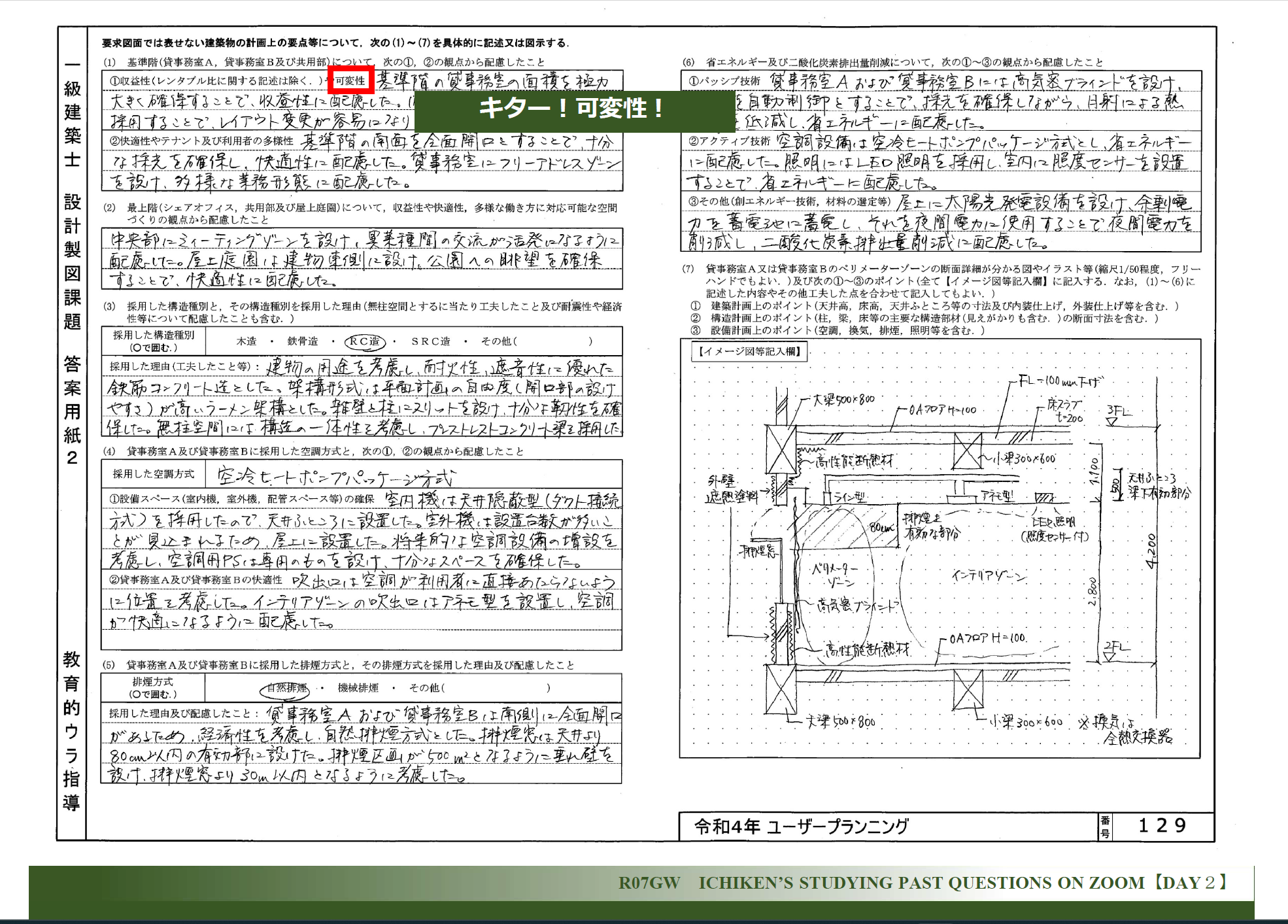Click the 【イメージ図等記入欄】 label
Image resolution: width=1288 pixels, height=924 pixels.
click(x=749, y=352)
